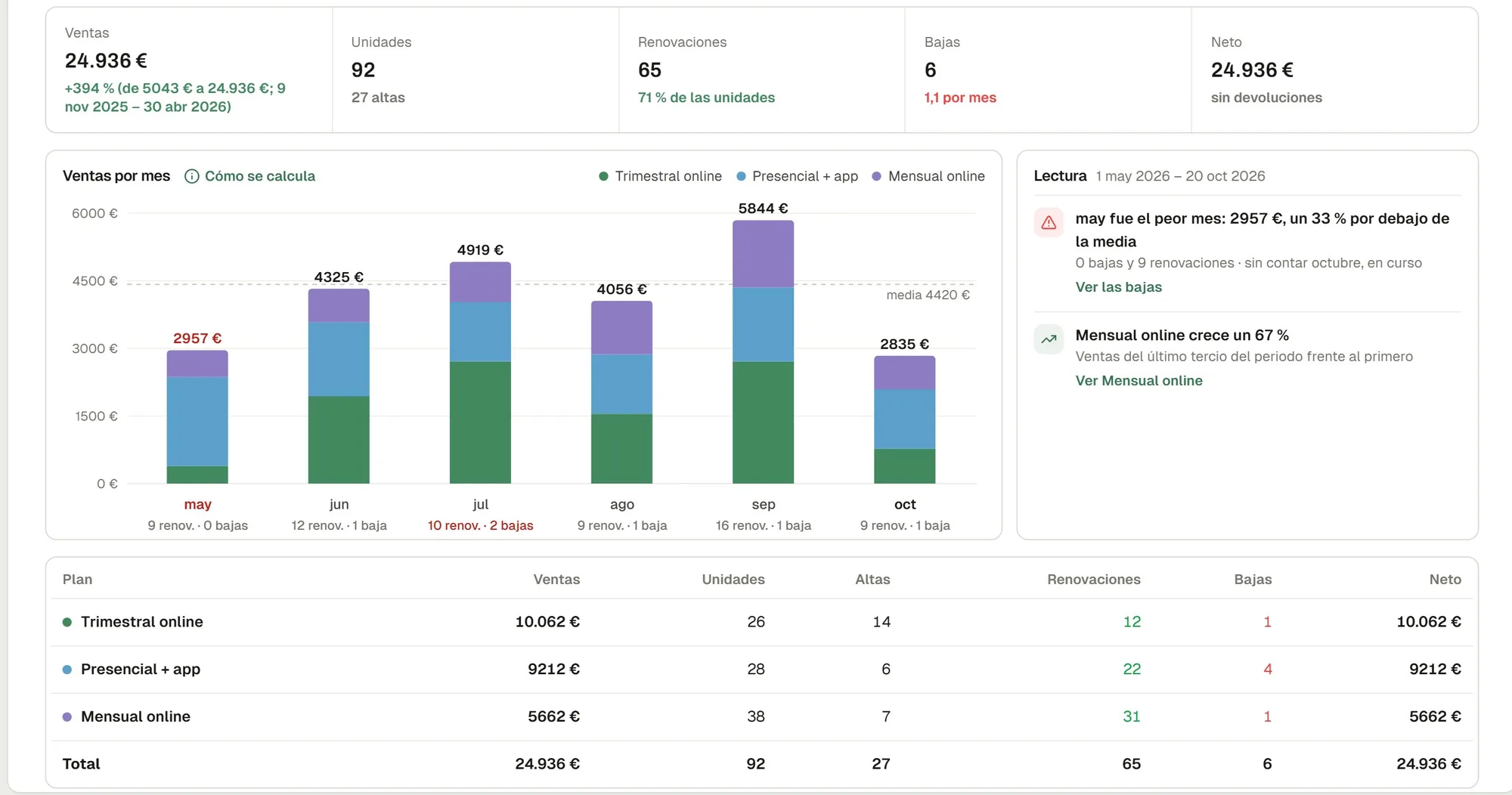Open the Cómo se calcula explanation
The image size is (1512, 795).
click(260, 176)
